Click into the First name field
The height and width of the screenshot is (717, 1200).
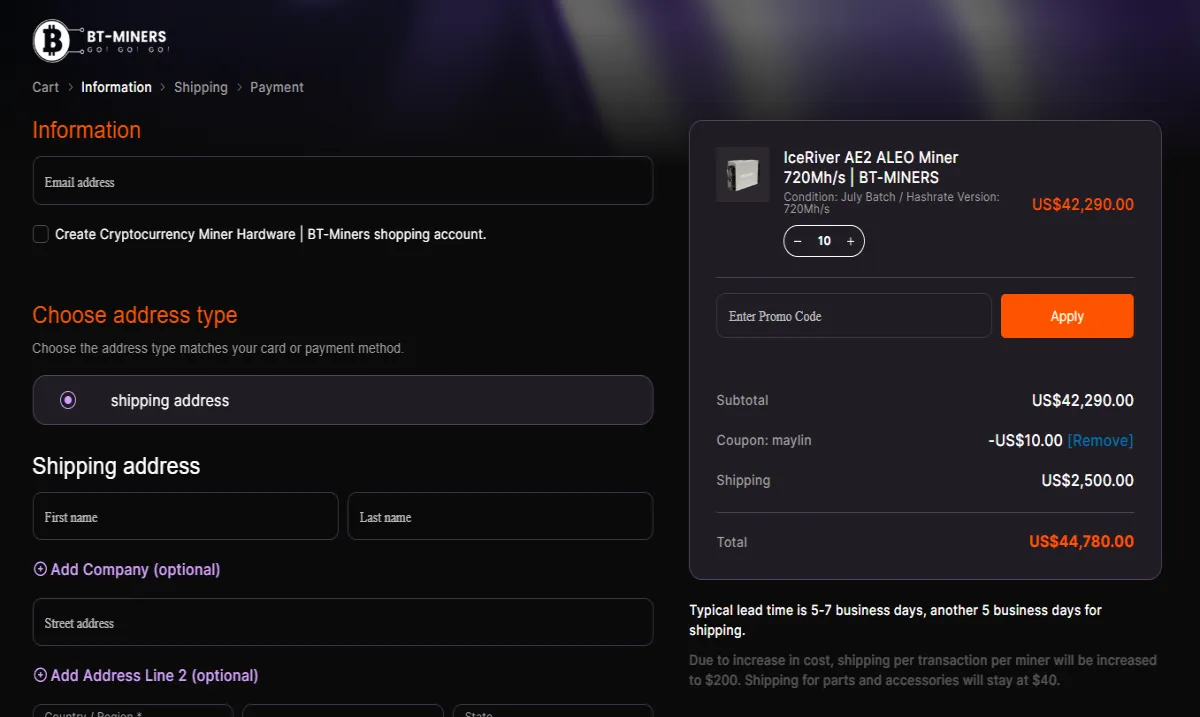[185, 516]
